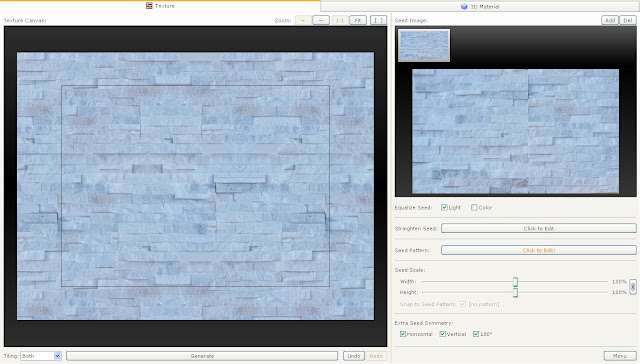640x364 pixels.
Task: Click the Fit zoom button
Action: tap(358, 20)
